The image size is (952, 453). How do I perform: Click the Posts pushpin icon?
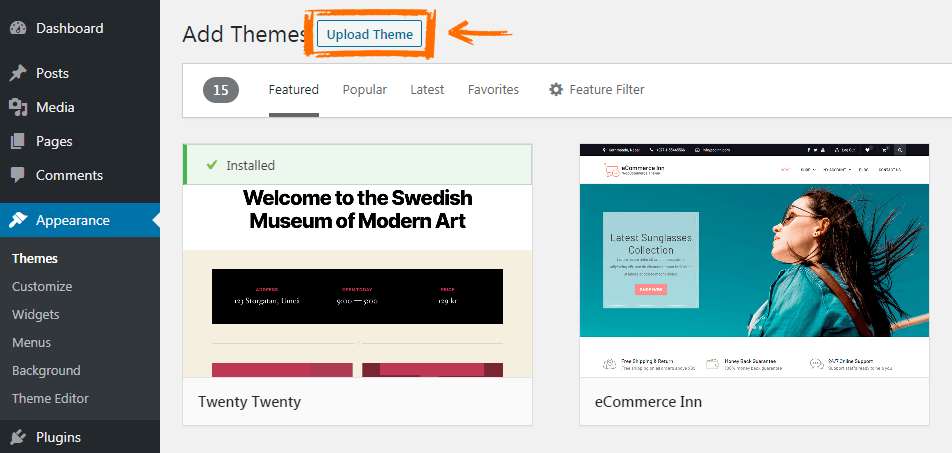coord(18,73)
